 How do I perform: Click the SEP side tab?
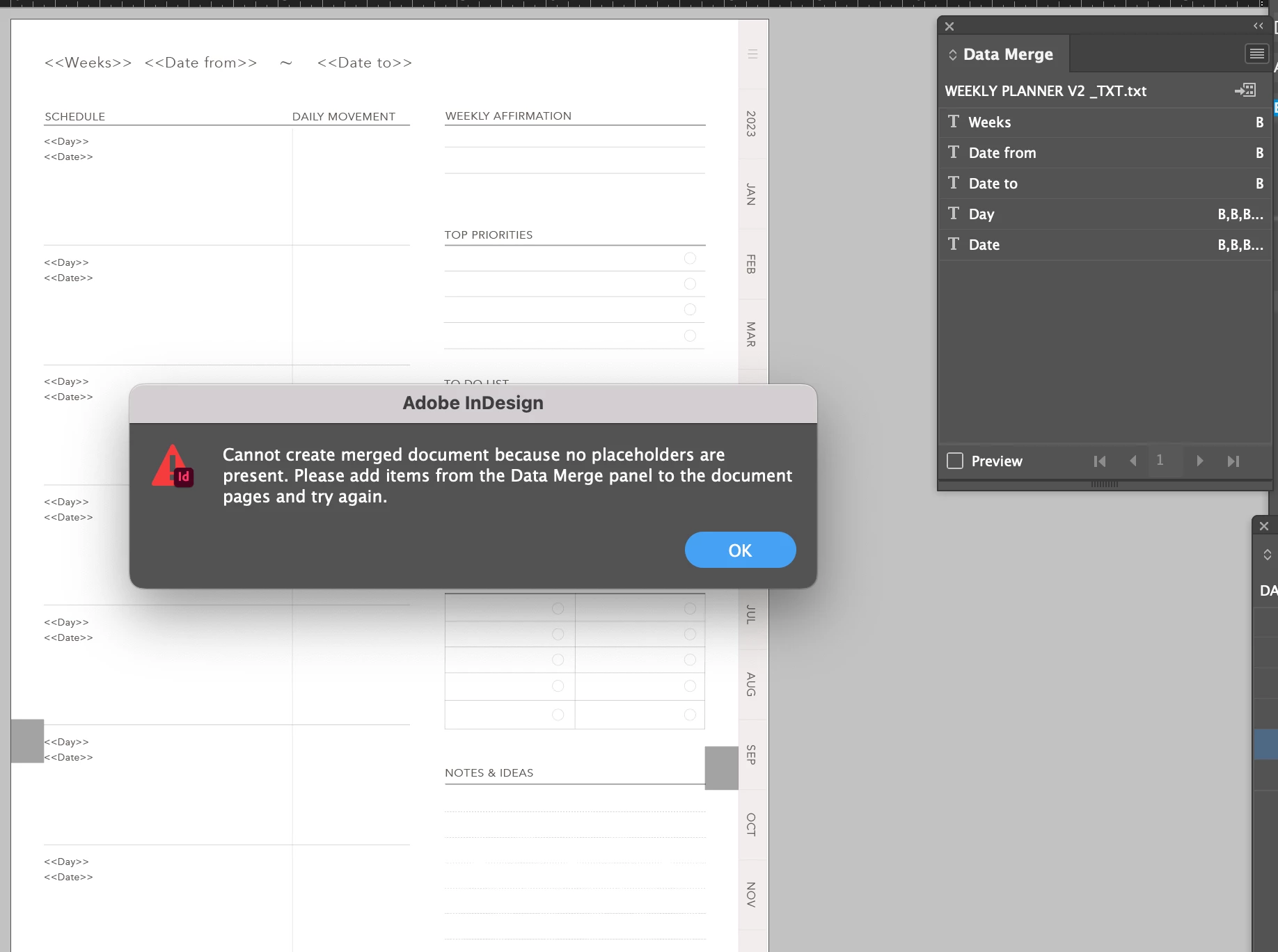coord(751,754)
